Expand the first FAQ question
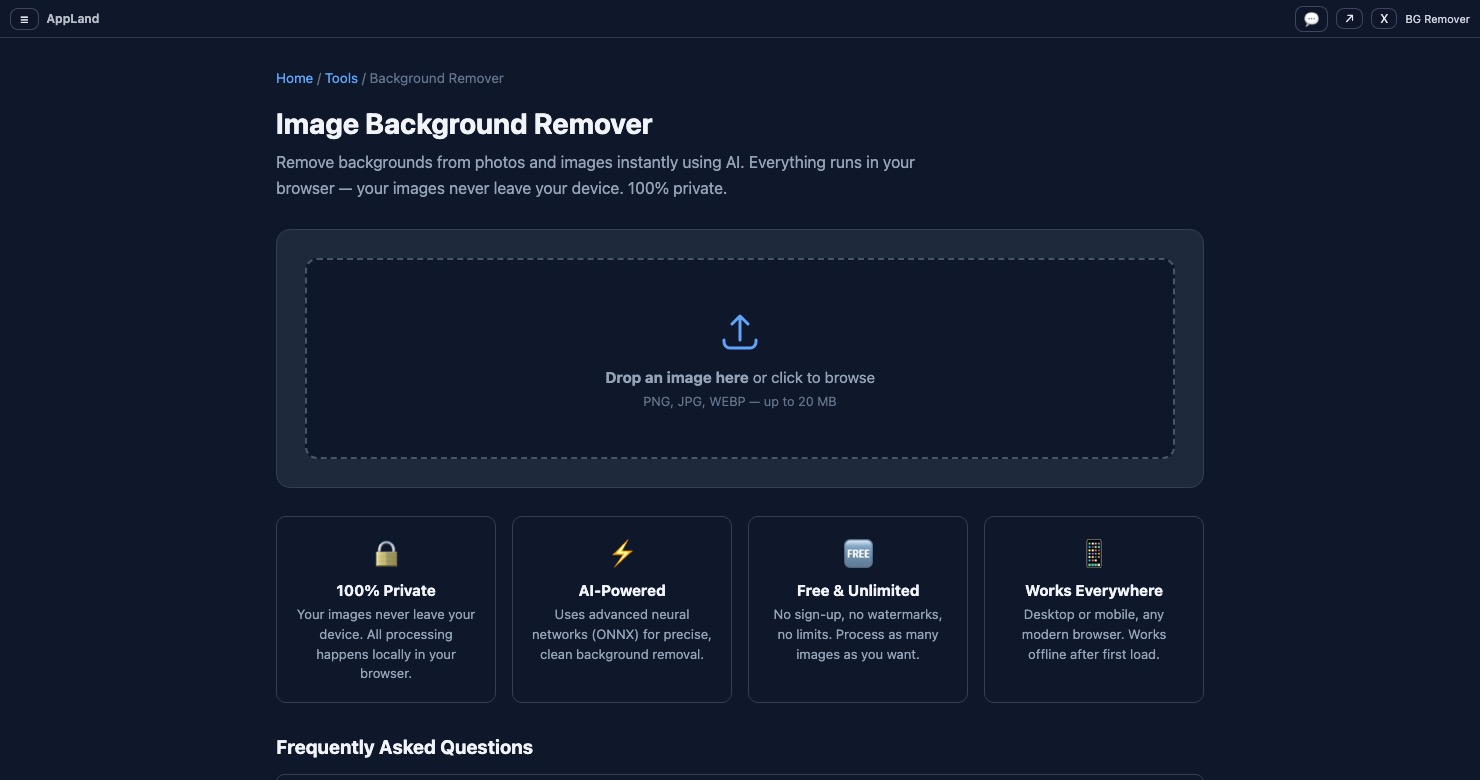 [x=740, y=778]
